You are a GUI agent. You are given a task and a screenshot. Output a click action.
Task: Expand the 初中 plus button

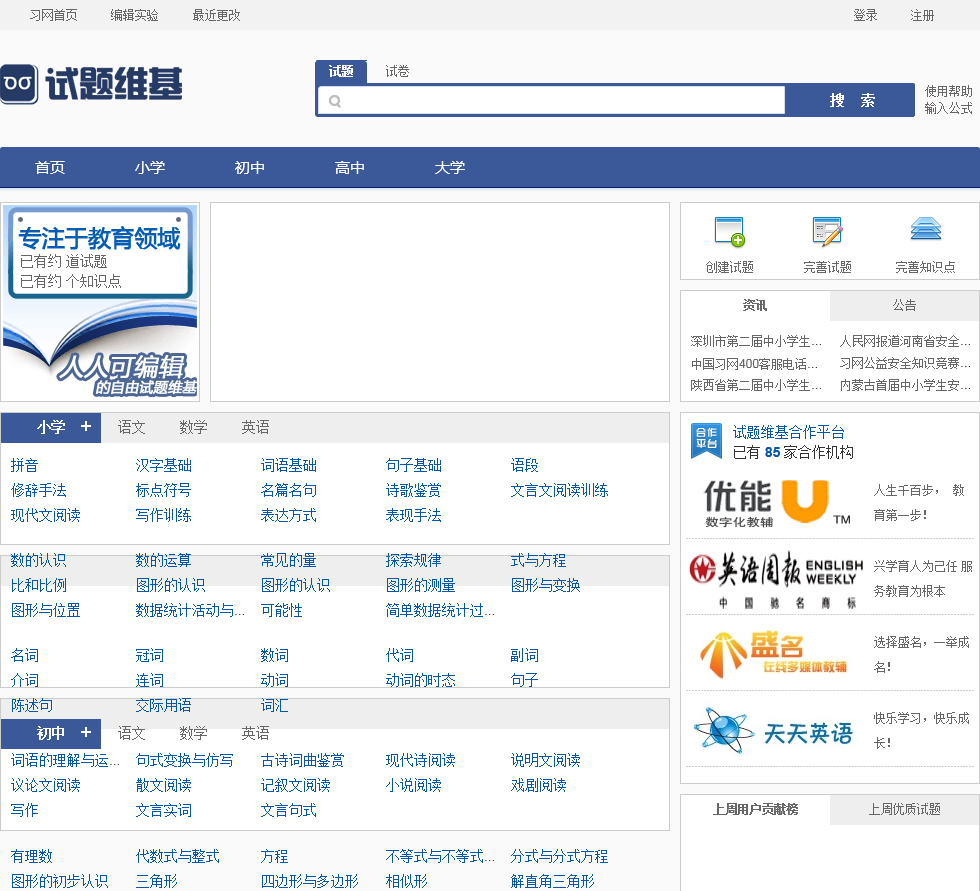coord(86,732)
